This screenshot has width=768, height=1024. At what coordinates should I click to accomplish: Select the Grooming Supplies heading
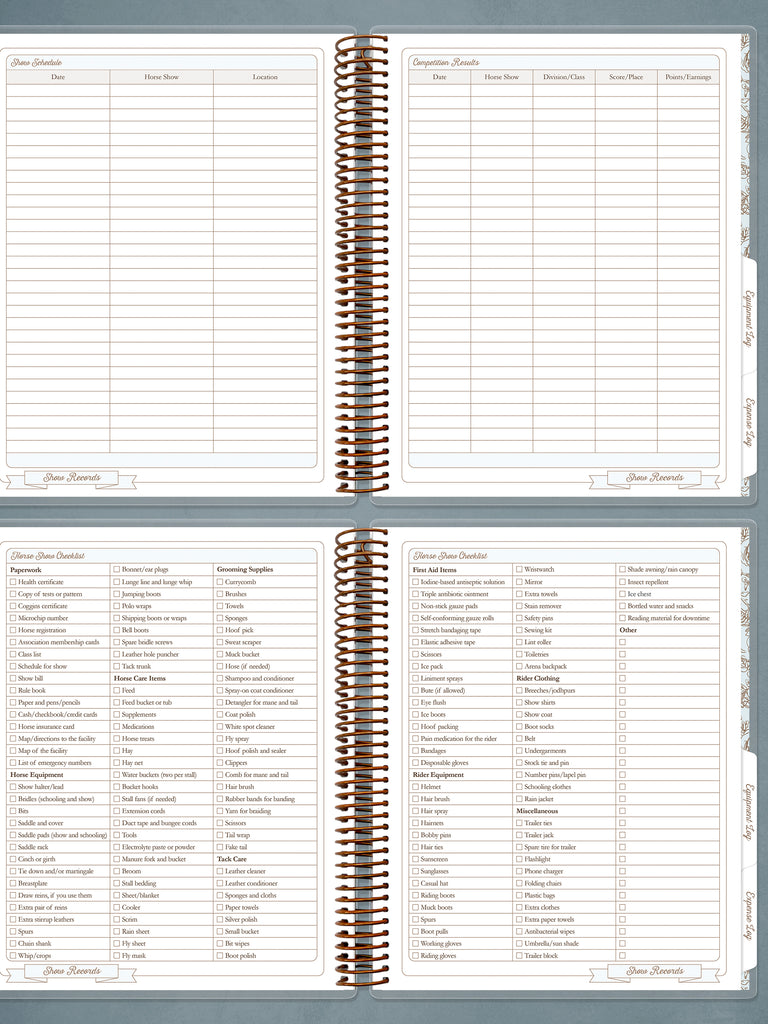click(x=245, y=569)
